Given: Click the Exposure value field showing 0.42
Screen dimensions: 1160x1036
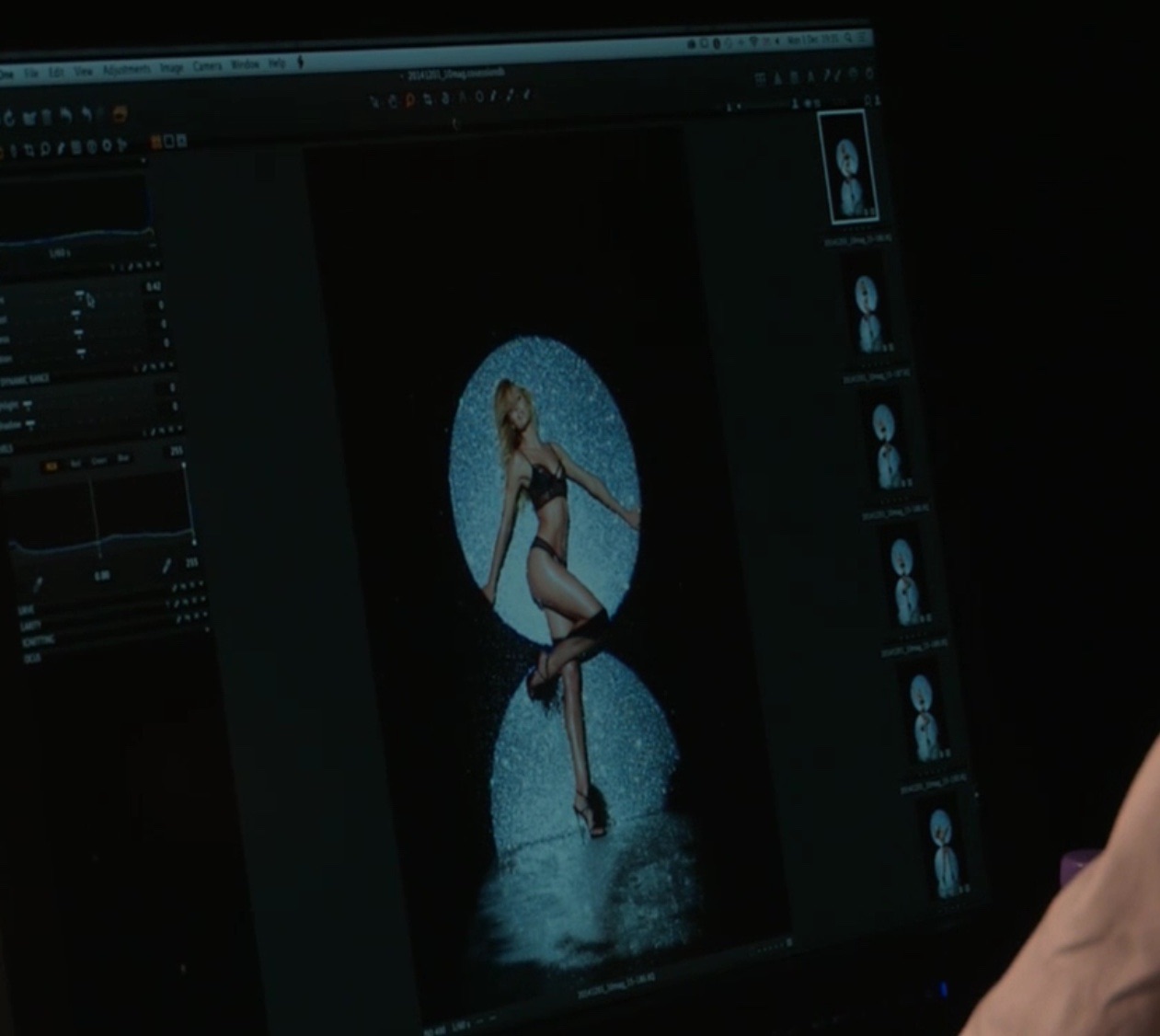Looking at the screenshot, I should click(x=154, y=287).
